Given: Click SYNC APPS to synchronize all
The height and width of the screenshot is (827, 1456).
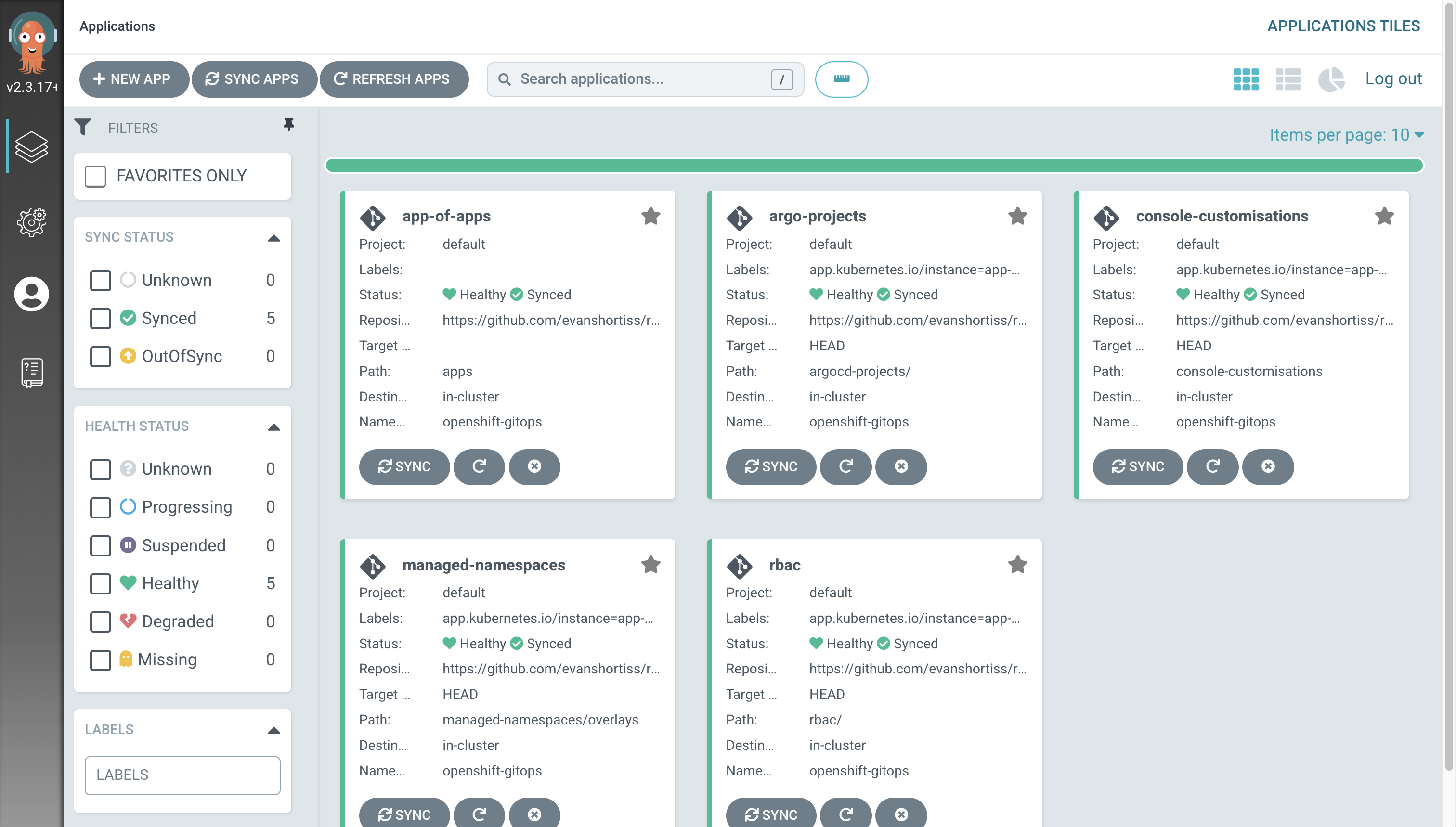Looking at the screenshot, I should tap(253, 79).
